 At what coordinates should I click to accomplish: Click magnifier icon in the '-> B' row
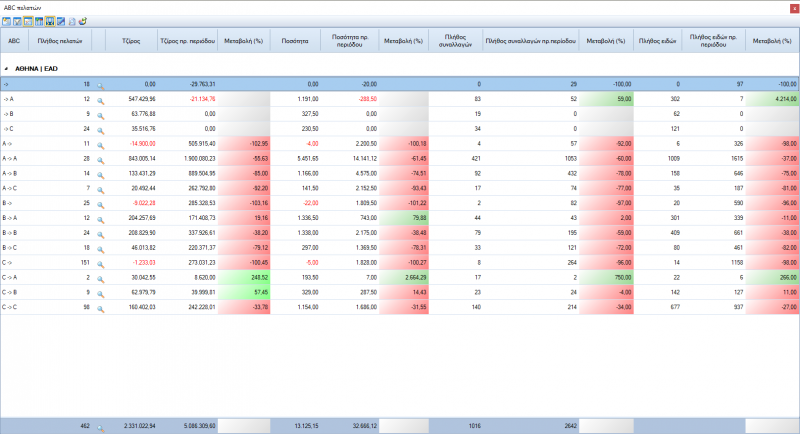pyautogui.click(x=101, y=116)
